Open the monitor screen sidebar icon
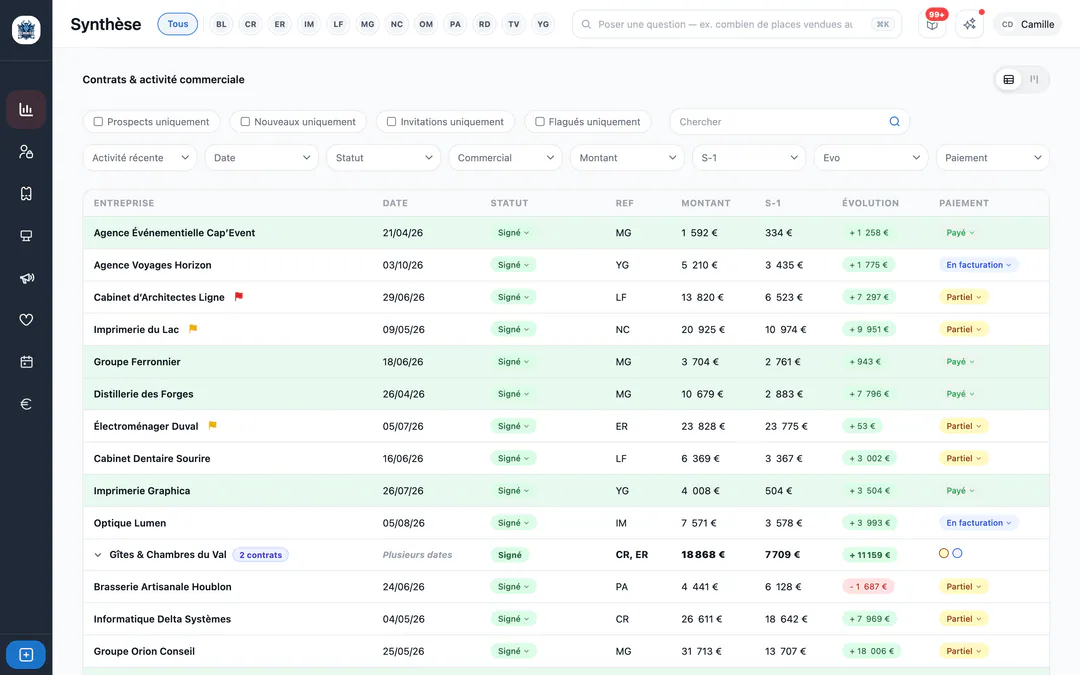Image resolution: width=1080 pixels, height=675 pixels. coord(26,236)
